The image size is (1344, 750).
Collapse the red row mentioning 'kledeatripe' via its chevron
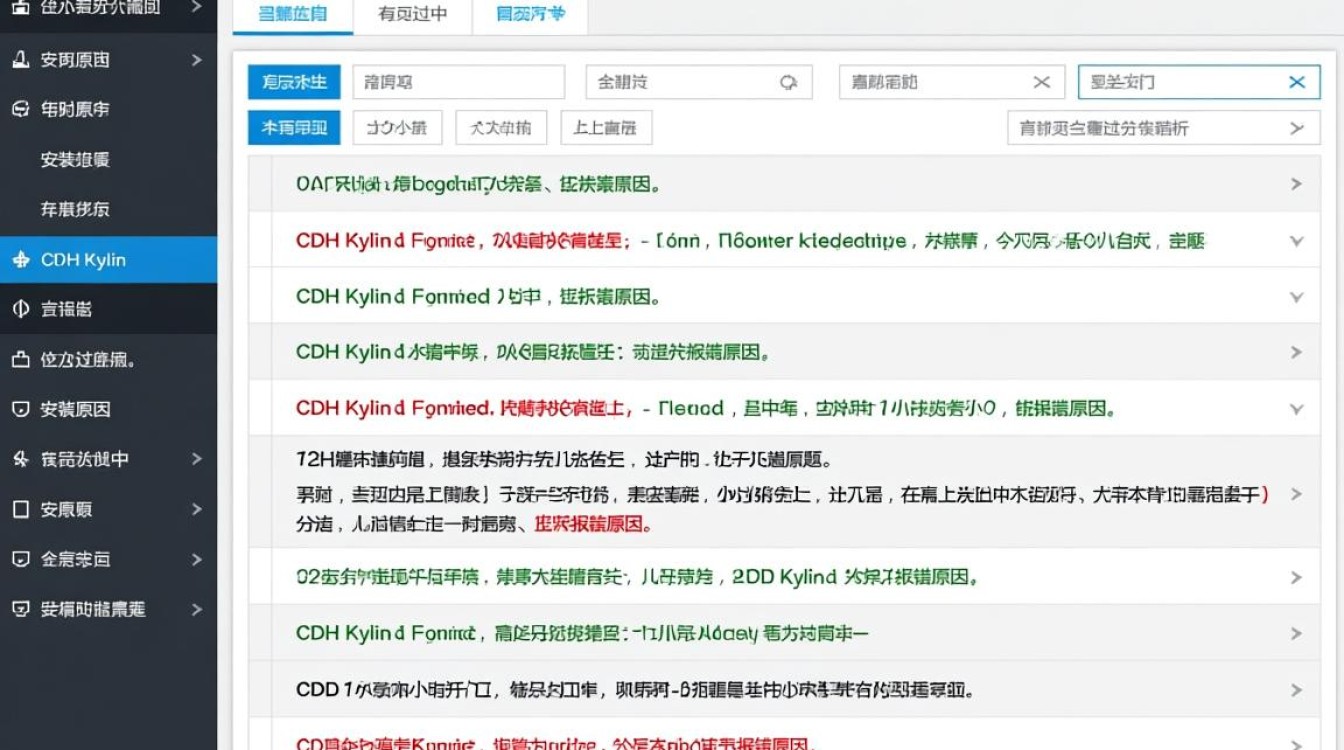click(x=1296, y=241)
